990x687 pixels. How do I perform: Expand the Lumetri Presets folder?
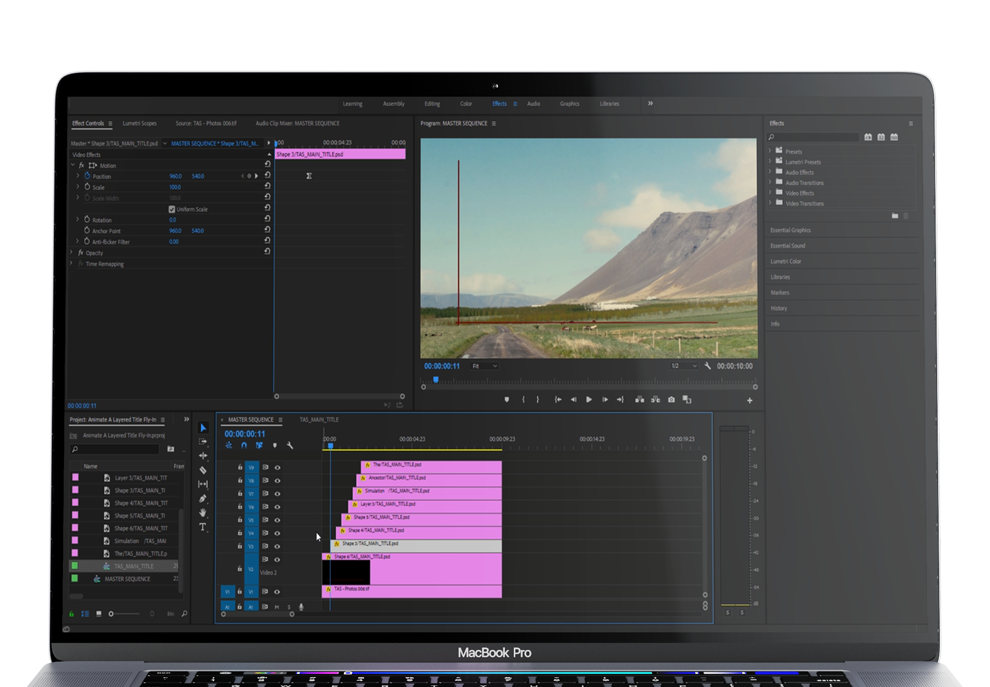click(770, 162)
